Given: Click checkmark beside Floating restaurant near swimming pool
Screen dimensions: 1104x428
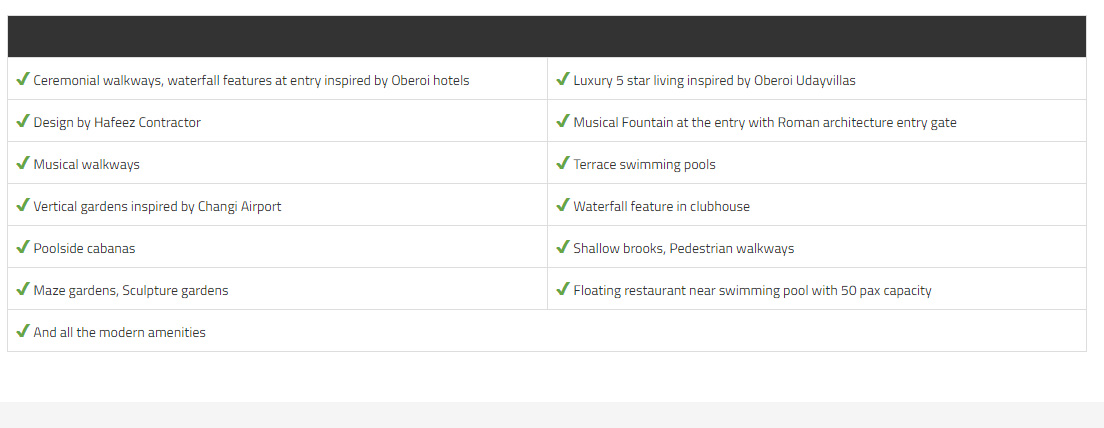Looking at the screenshot, I should coord(563,289).
